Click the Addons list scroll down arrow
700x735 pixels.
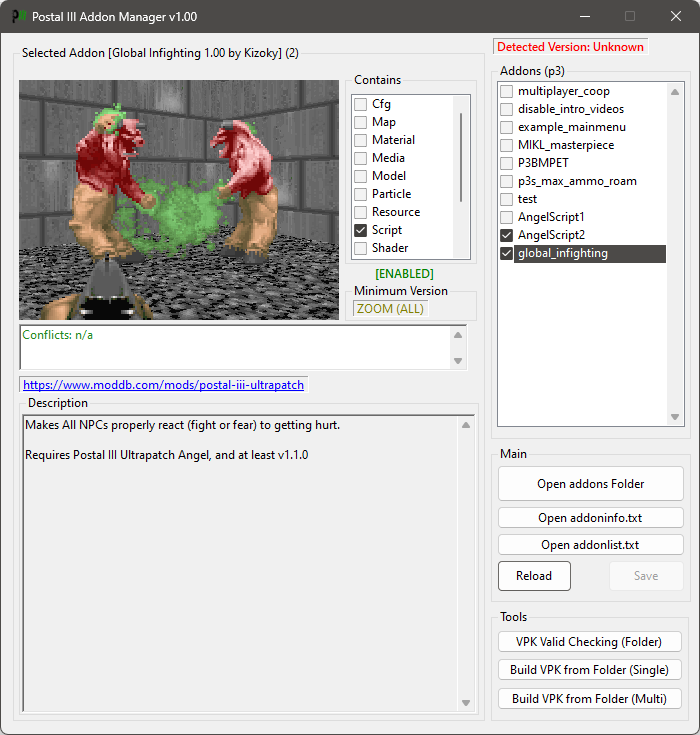(x=675, y=417)
